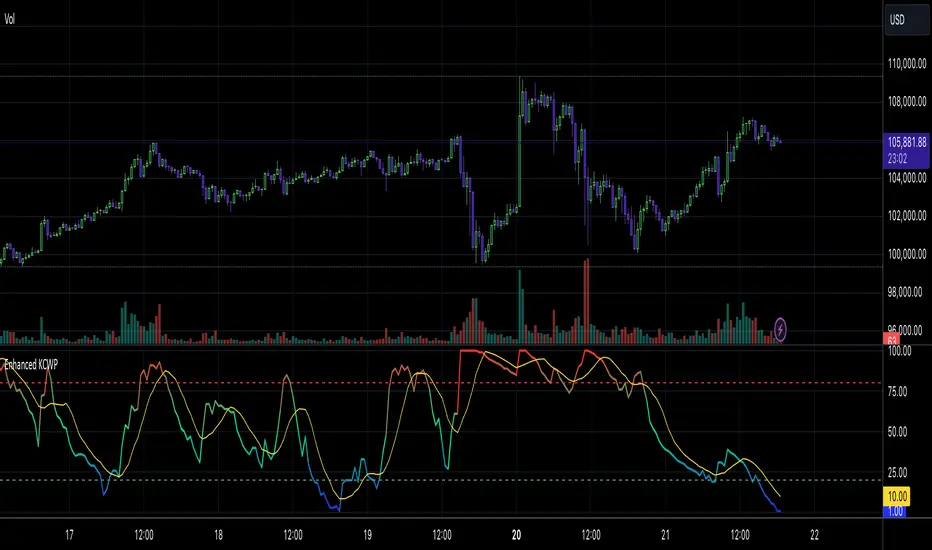Click the 25.00 oscillator axis label
The width and height of the screenshot is (932, 550).
(897, 473)
